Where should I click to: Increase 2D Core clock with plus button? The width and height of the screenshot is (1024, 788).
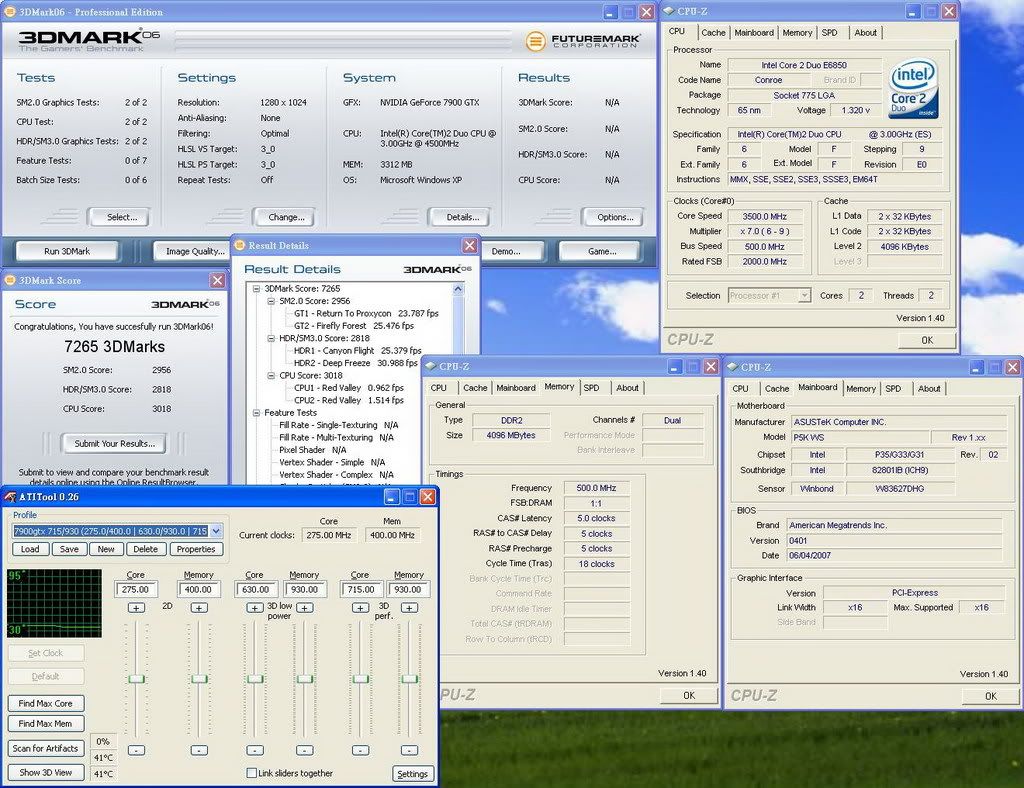point(136,608)
